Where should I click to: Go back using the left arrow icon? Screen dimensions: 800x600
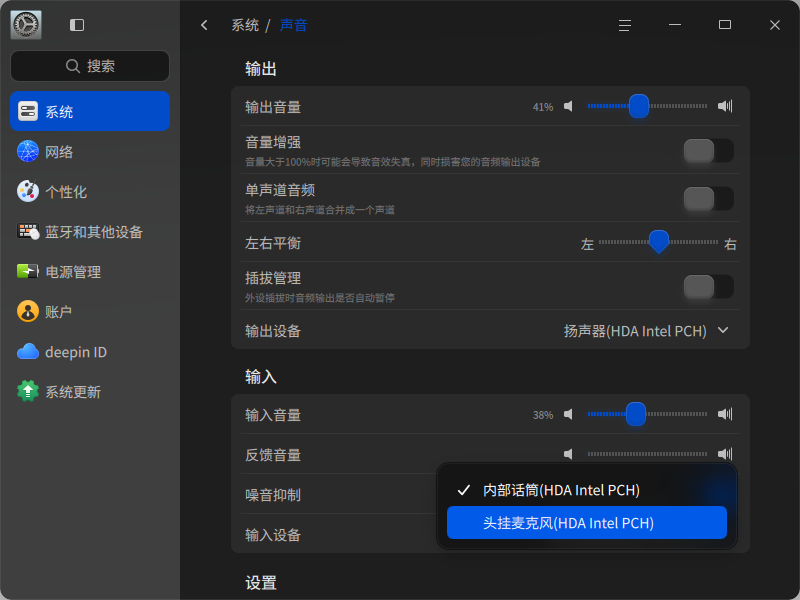point(204,25)
